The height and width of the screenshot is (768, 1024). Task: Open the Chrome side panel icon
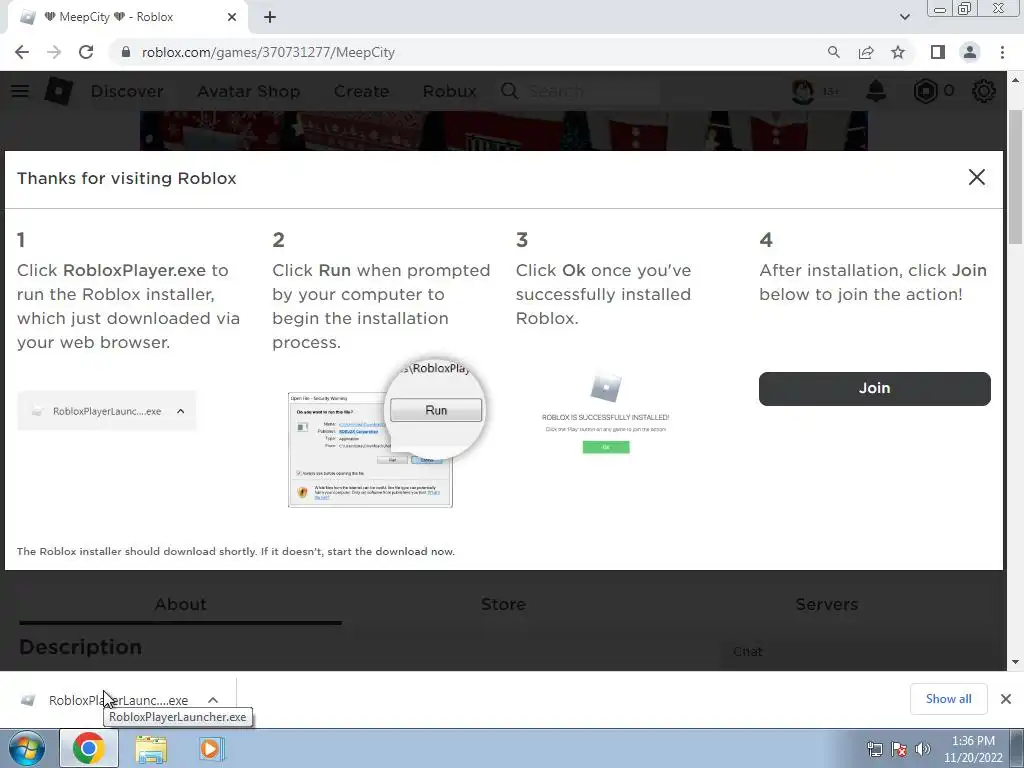click(938, 52)
